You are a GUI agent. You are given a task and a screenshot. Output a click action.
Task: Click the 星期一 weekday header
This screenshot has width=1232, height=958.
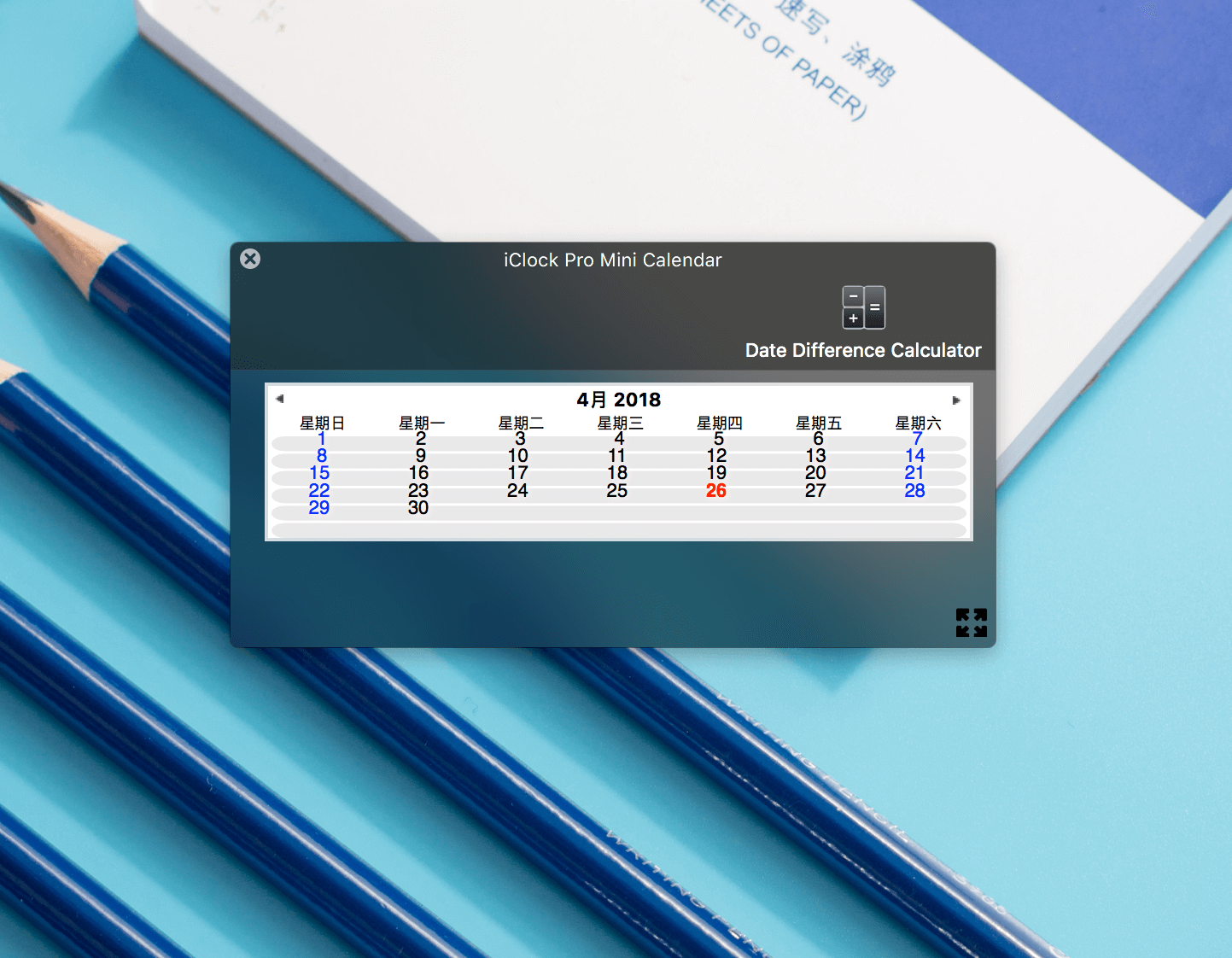(422, 423)
